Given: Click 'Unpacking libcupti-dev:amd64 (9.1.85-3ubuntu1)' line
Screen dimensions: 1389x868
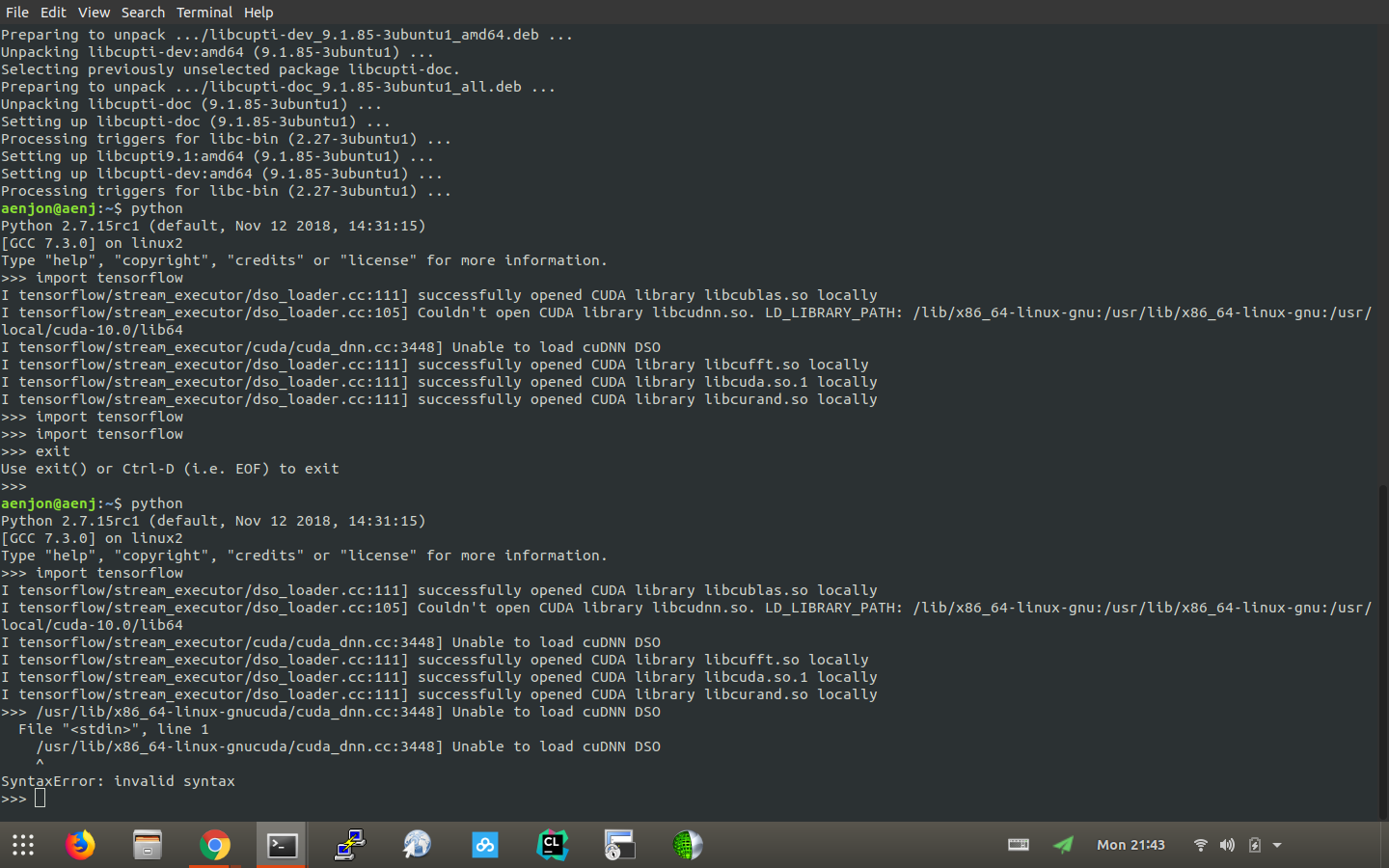Looking at the screenshot, I should point(217,52).
